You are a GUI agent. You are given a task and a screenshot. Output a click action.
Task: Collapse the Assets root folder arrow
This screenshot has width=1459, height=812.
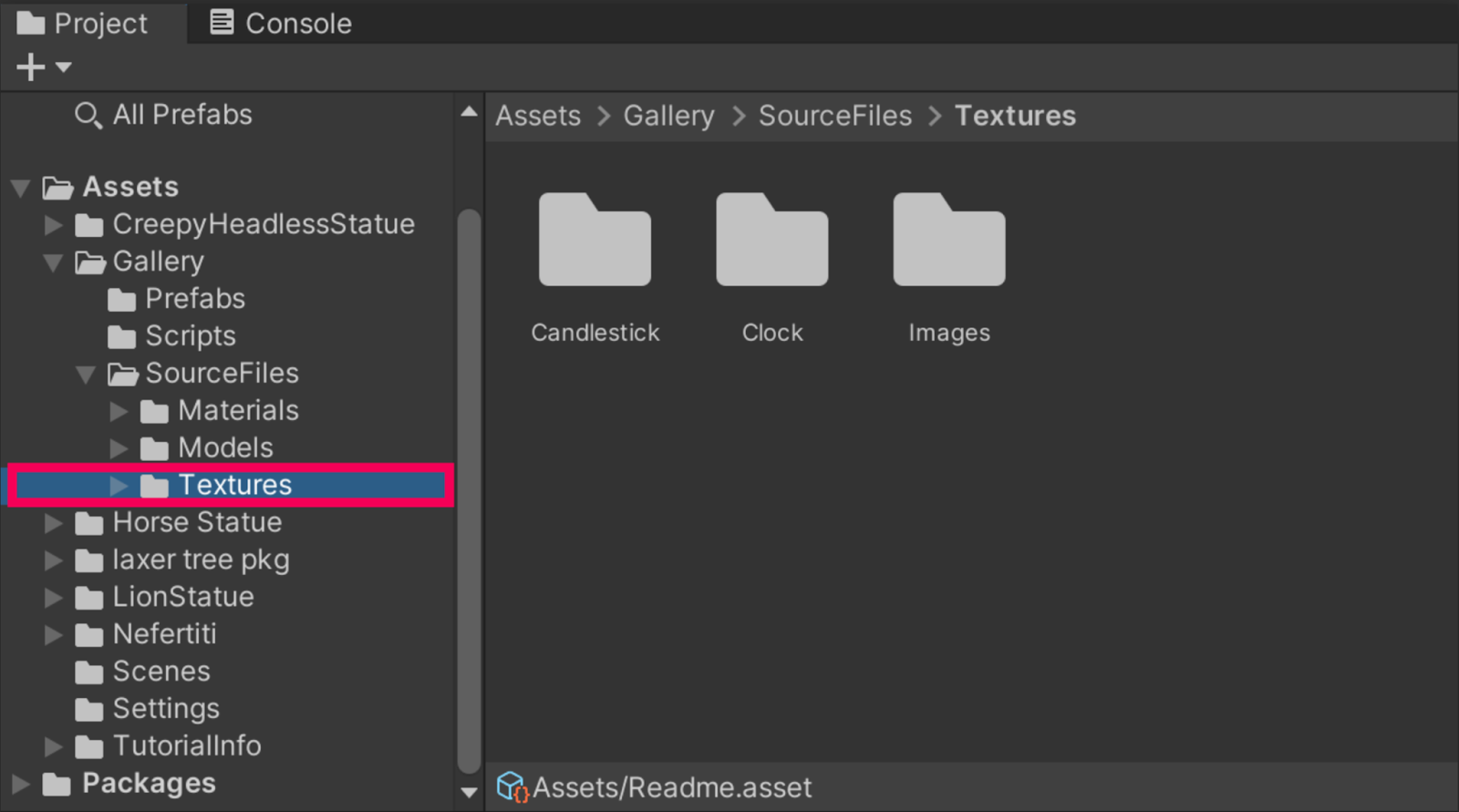click(21, 188)
